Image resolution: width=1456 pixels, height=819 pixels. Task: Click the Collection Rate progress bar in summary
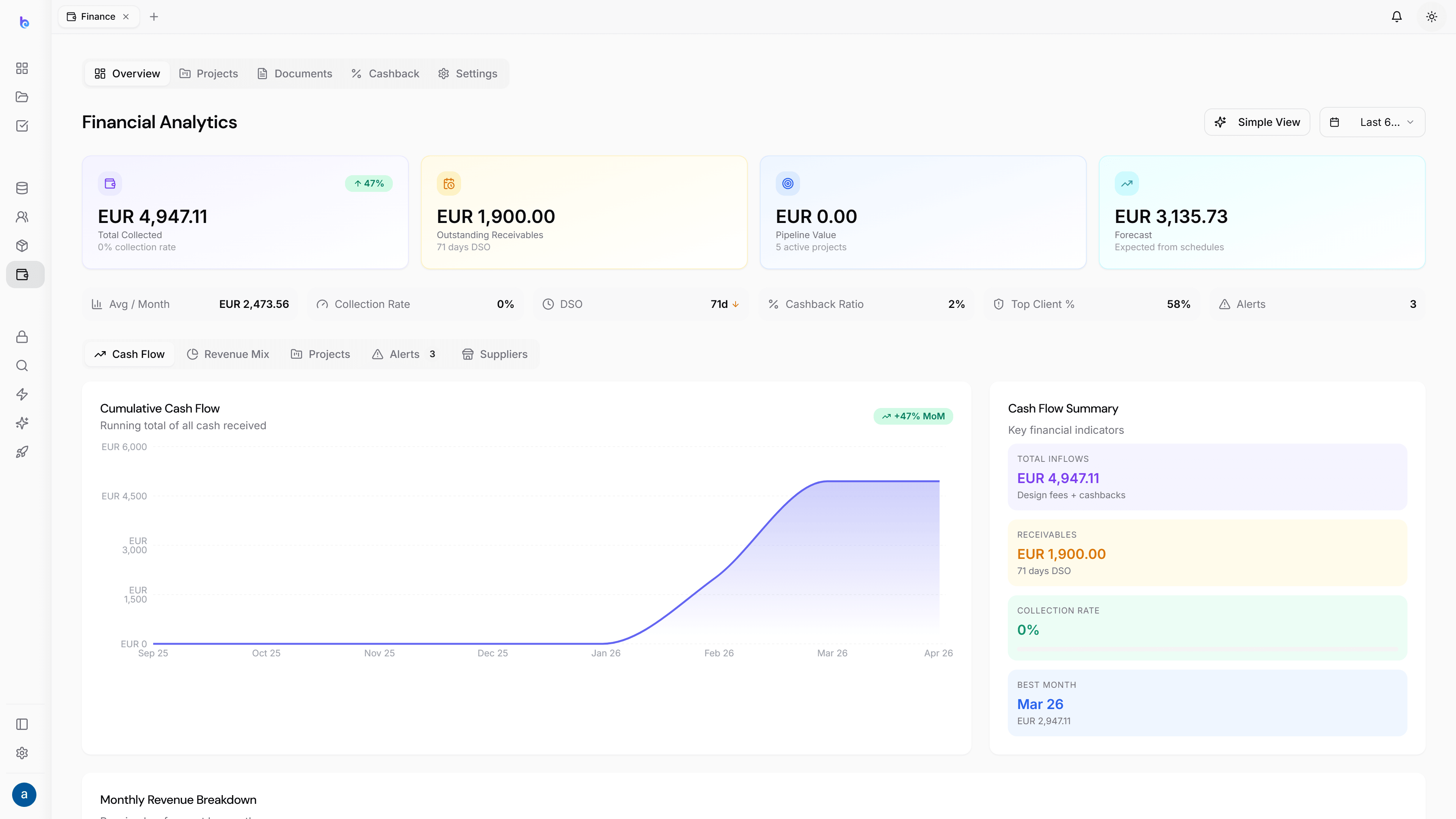click(1207, 648)
